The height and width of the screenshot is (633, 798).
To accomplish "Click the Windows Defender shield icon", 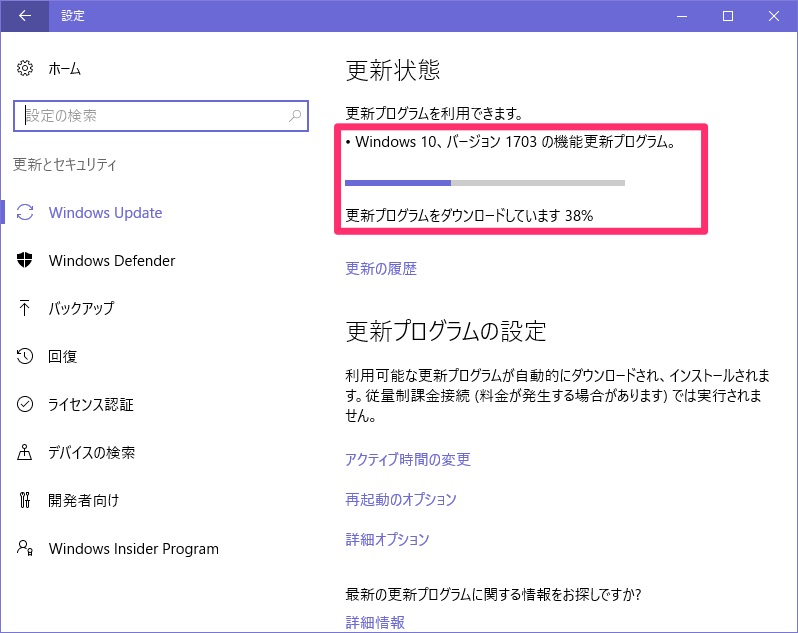I will [24, 260].
